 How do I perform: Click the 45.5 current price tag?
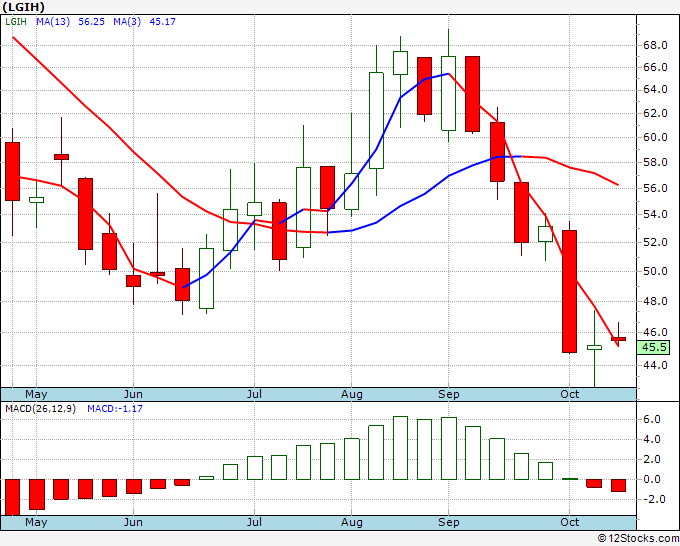pyautogui.click(x=654, y=347)
